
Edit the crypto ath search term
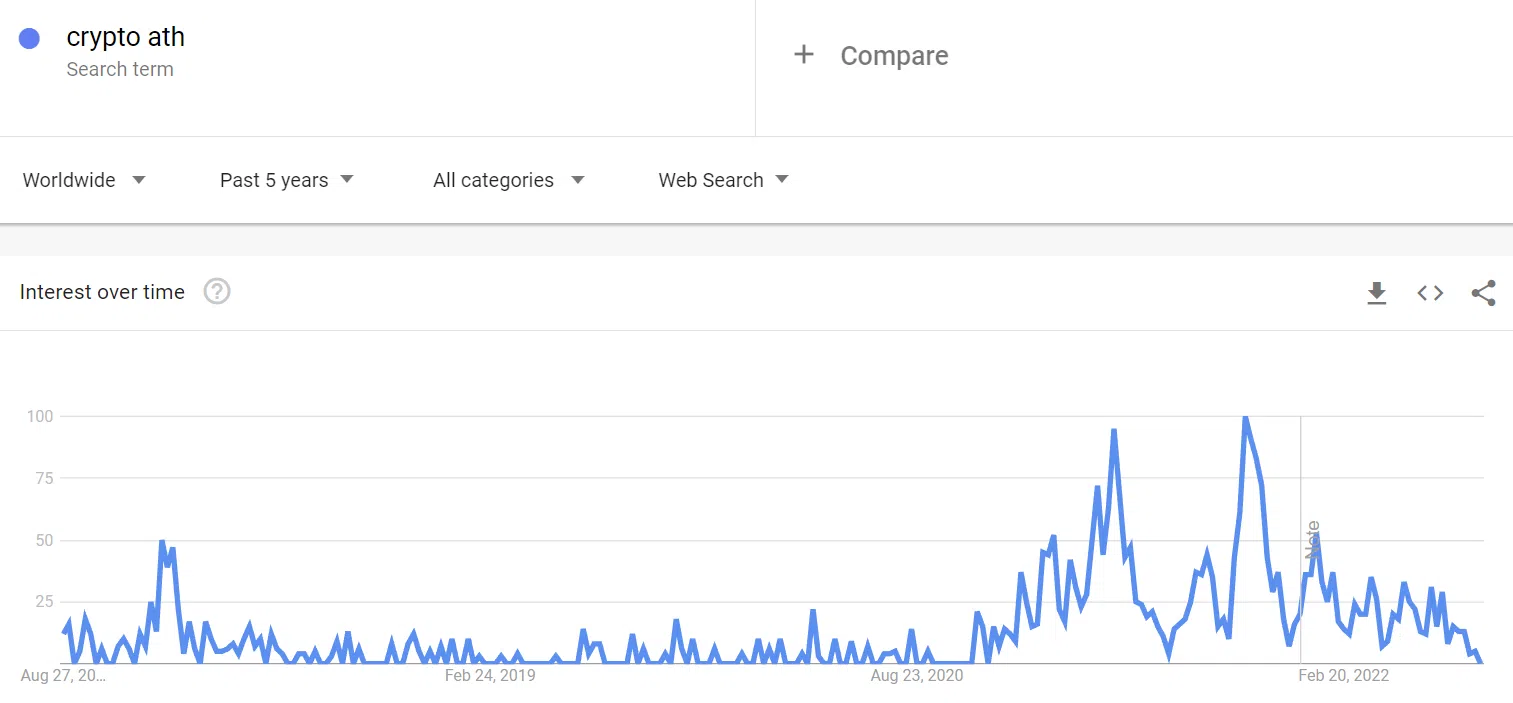[126, 38]
